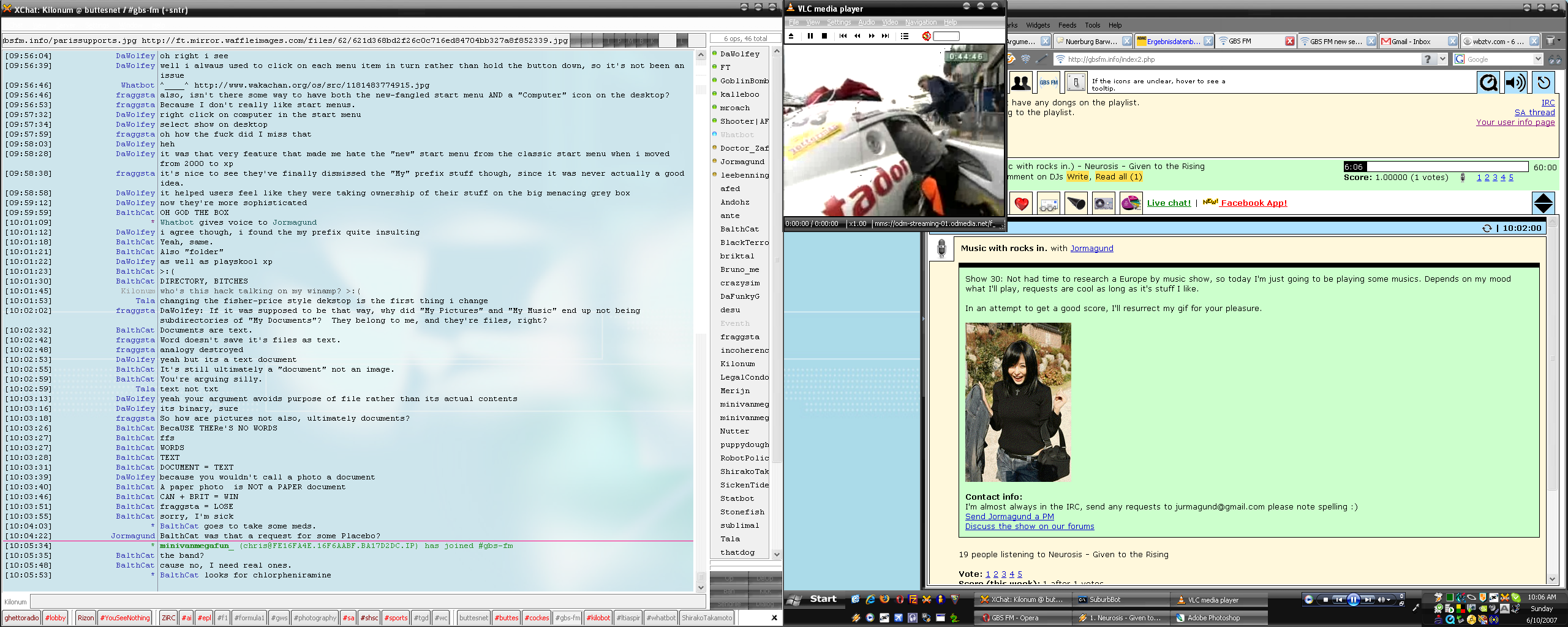Open the Live chat! link
The width and height of the screenshot is (1568, 627).
tap(1169, 203)
